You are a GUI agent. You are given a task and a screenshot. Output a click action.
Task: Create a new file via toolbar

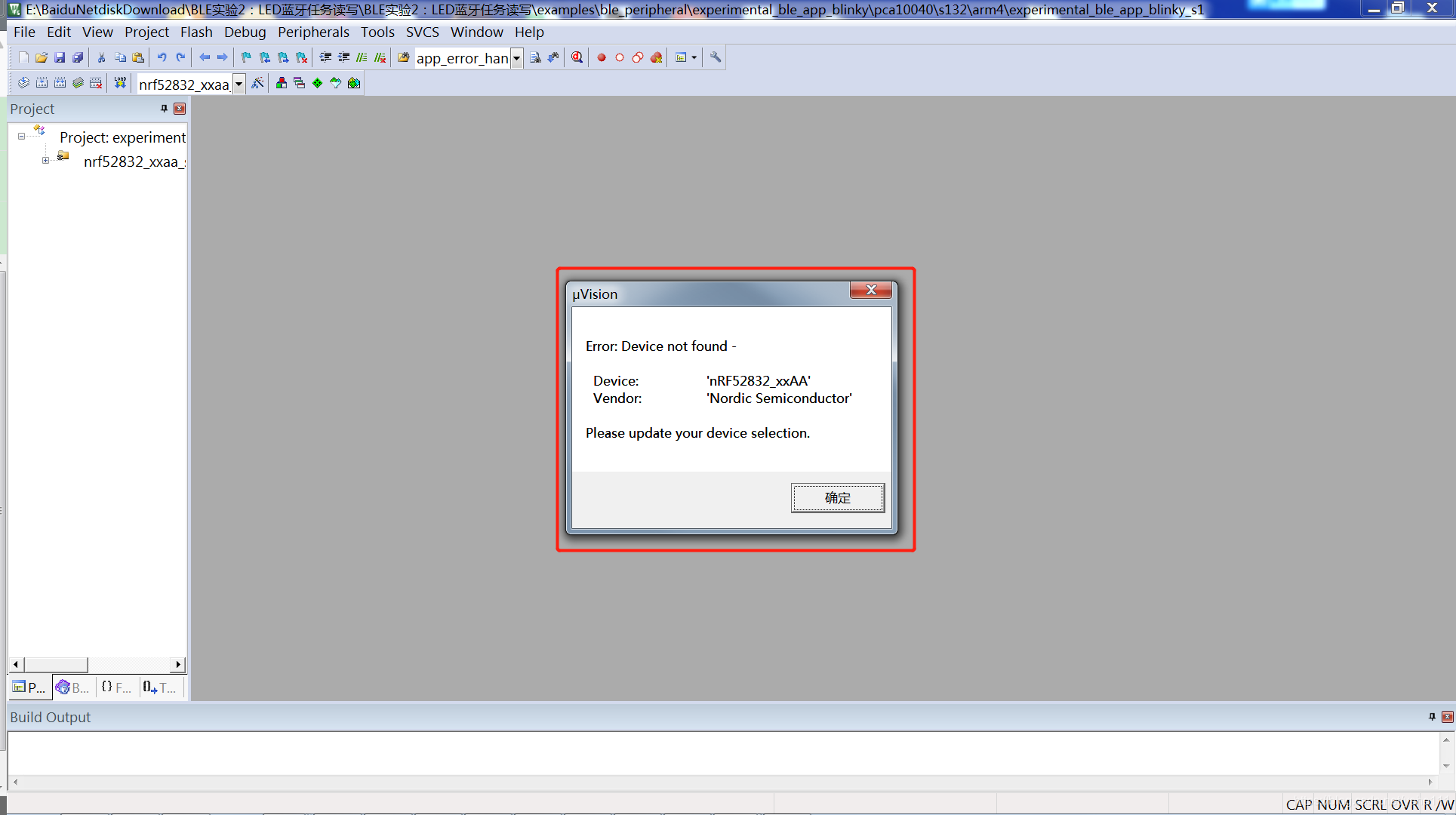[x=23, y=57]
